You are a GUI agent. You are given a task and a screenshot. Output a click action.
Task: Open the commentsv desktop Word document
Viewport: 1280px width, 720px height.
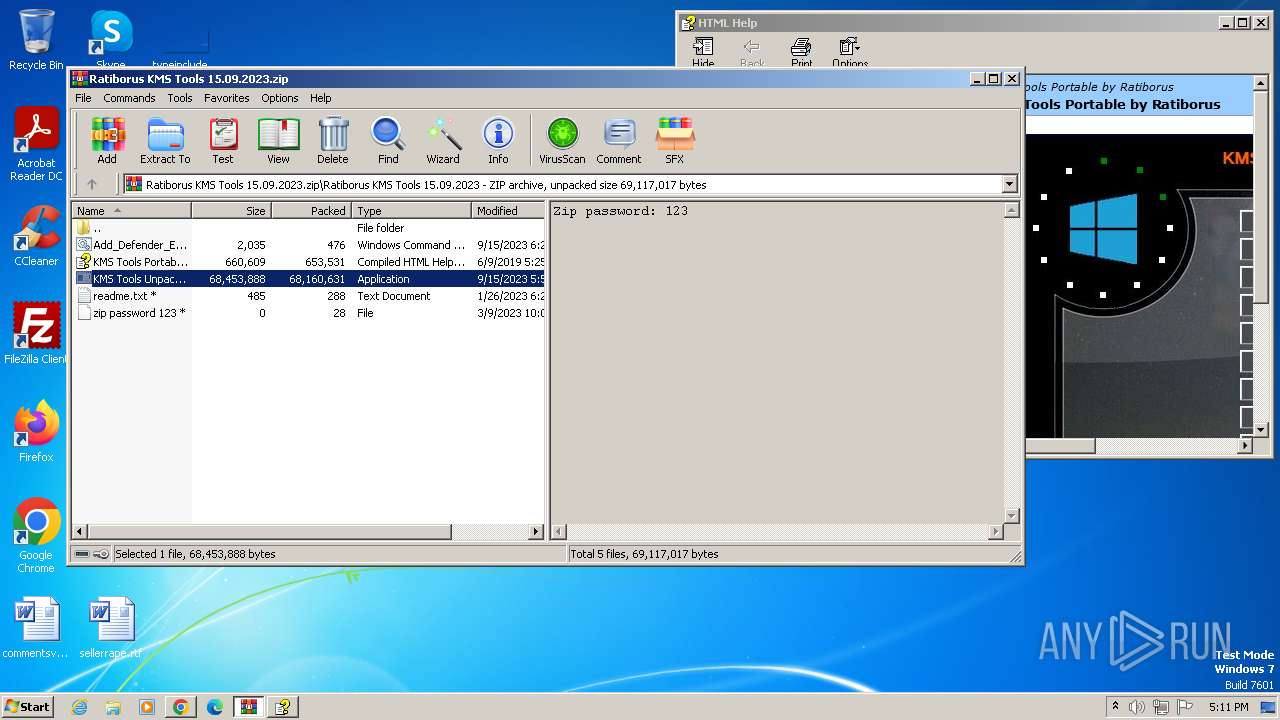pos(36,628)
